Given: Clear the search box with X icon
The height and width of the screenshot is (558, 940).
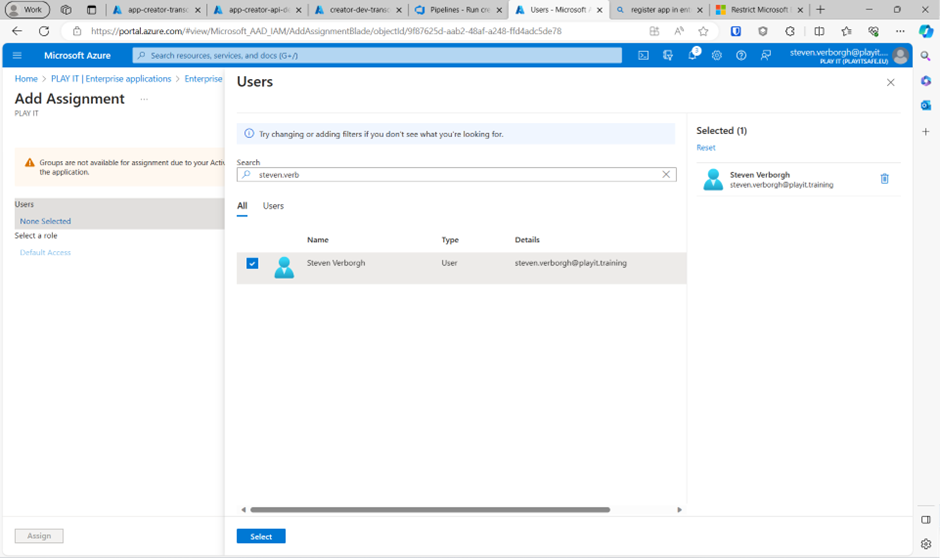Looking at the screenshot, I should click(x=666, y=174).
